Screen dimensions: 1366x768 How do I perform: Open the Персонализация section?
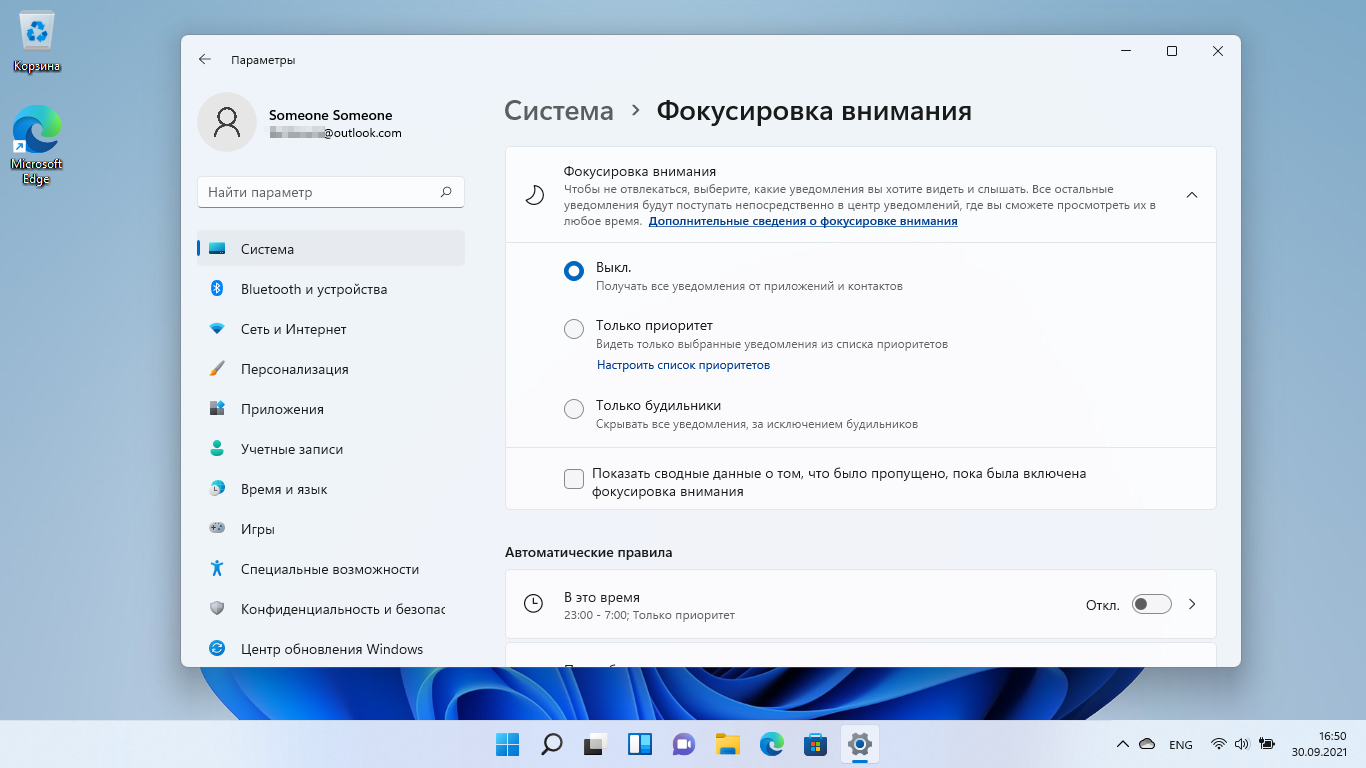[331, 369]
